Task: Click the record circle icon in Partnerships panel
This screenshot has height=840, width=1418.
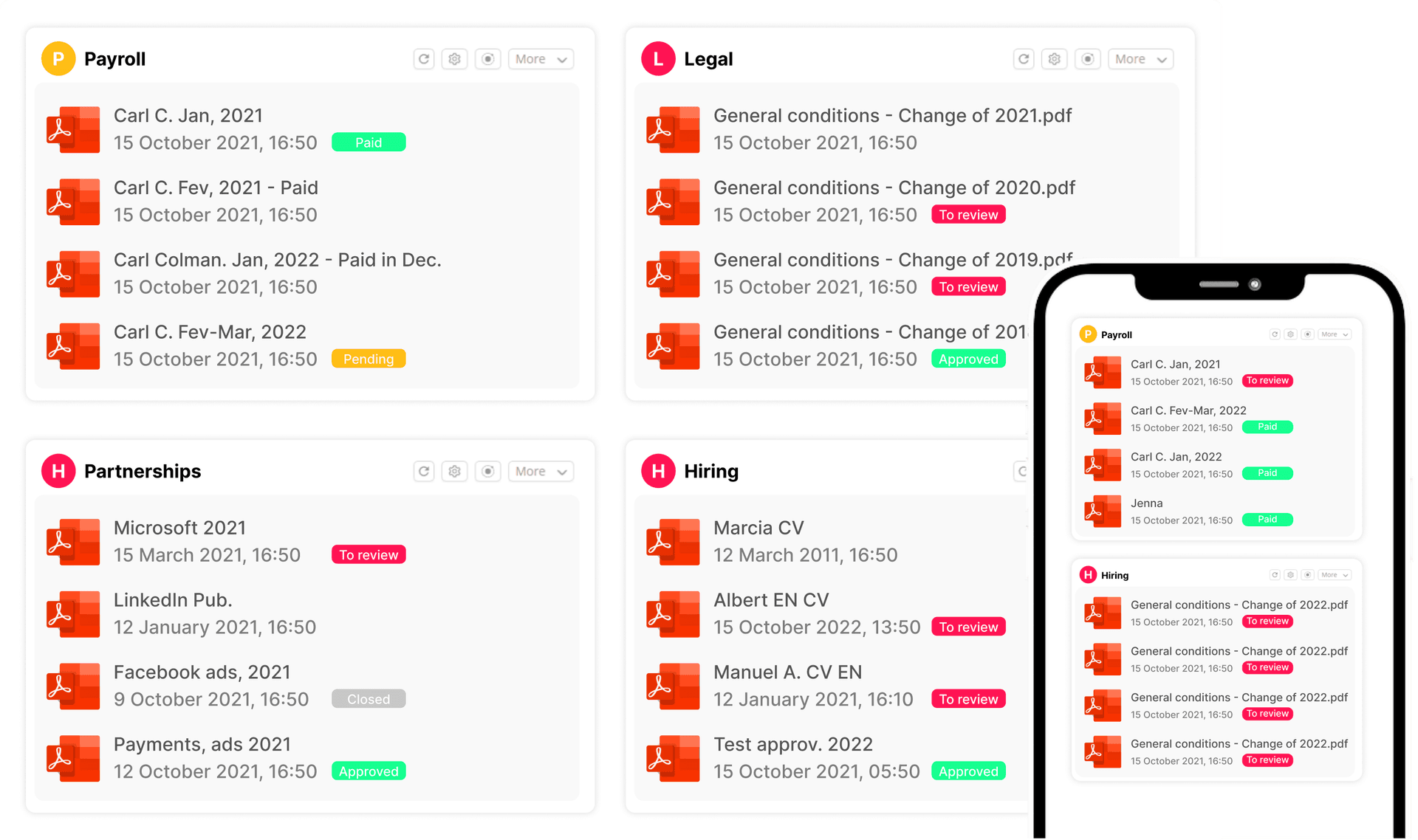Action: tap(487, 471)
